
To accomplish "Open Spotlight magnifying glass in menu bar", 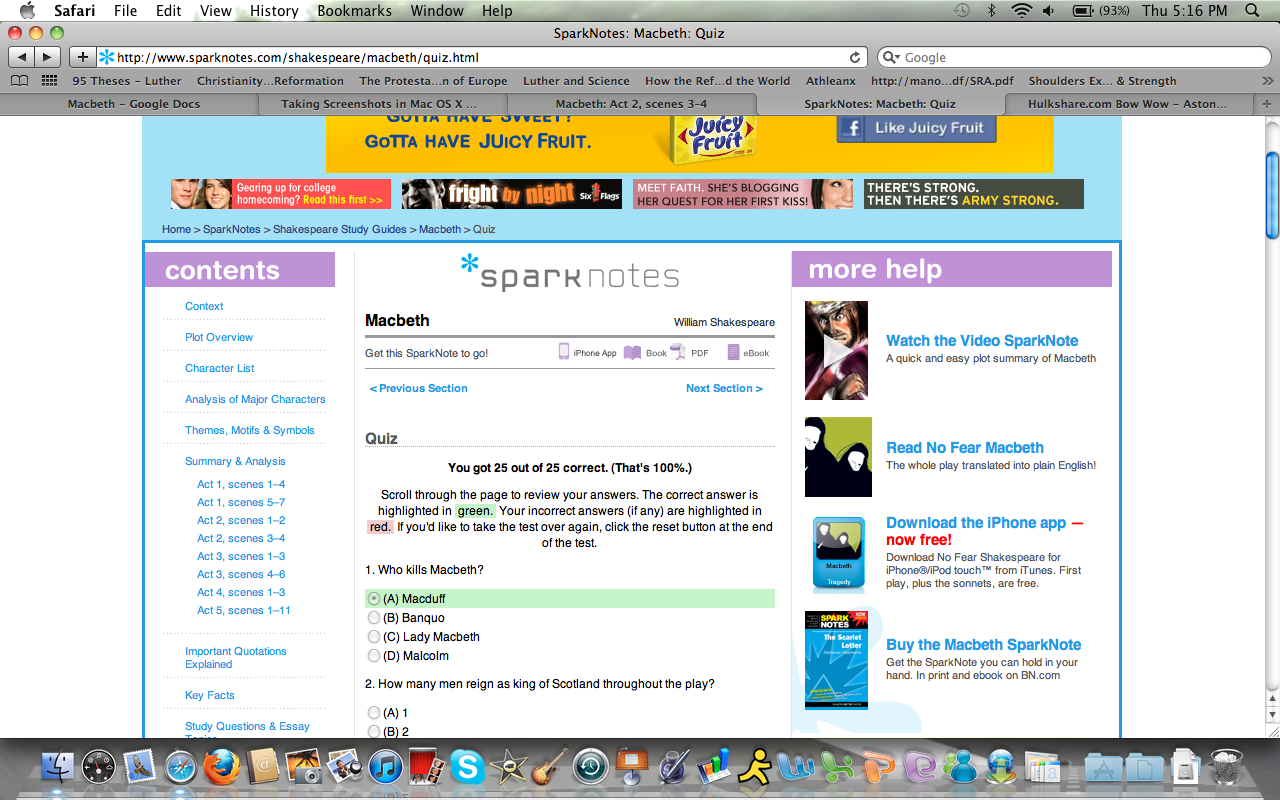I will (1253, 11).
